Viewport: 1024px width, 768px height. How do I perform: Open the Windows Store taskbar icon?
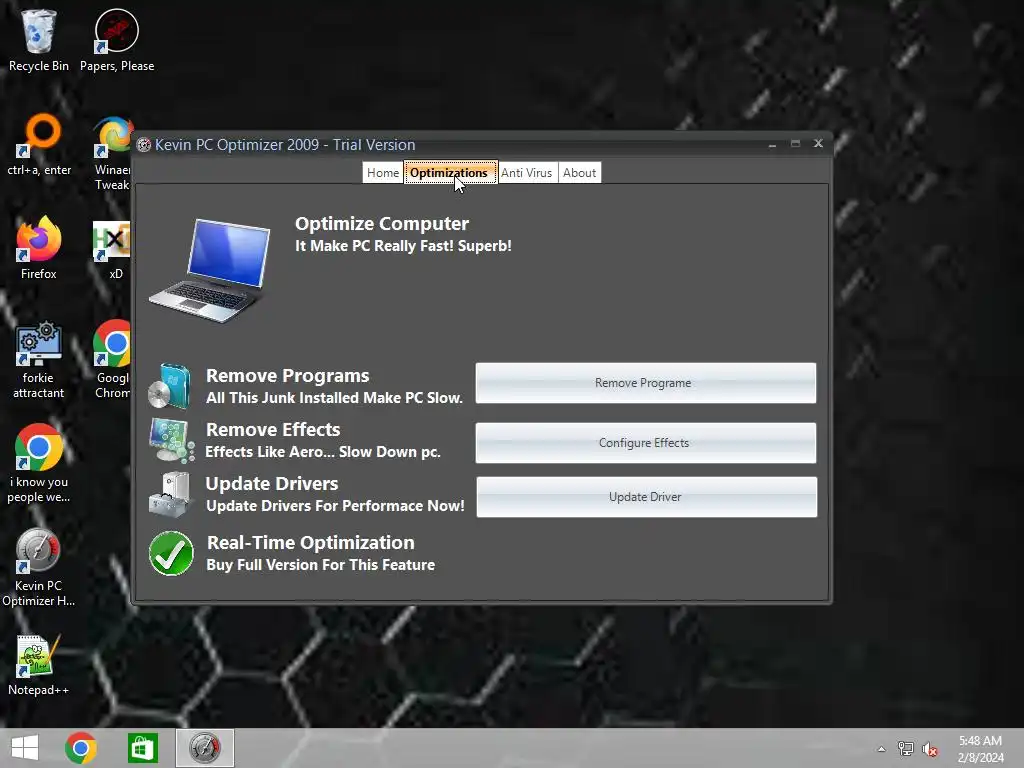[x=142, y=748]
